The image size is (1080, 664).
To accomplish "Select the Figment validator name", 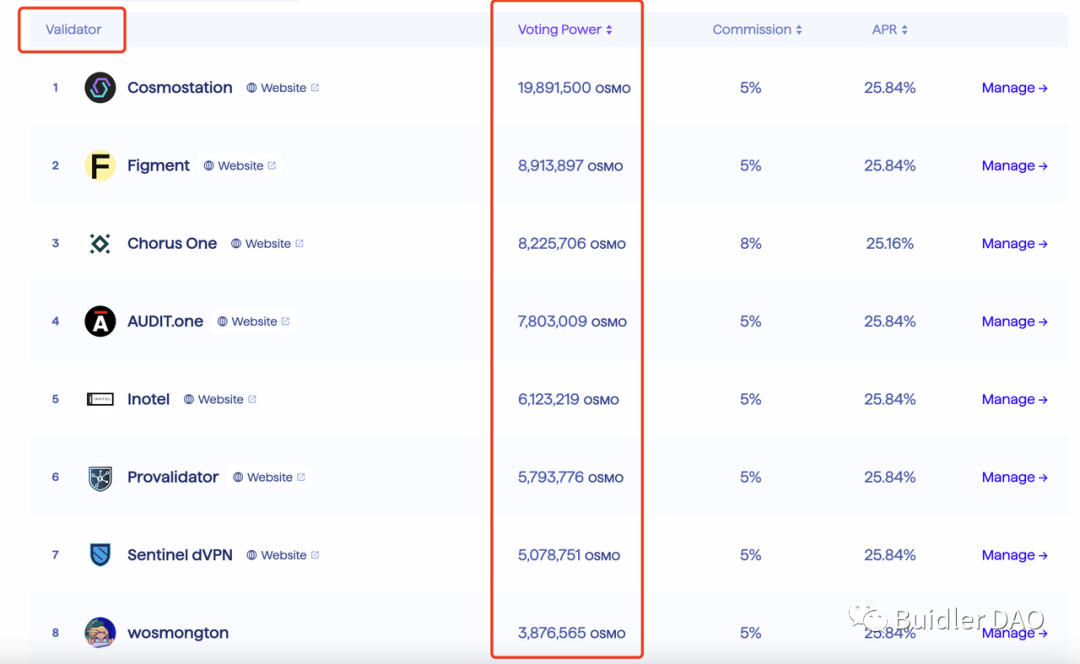I will coord(158,165).
